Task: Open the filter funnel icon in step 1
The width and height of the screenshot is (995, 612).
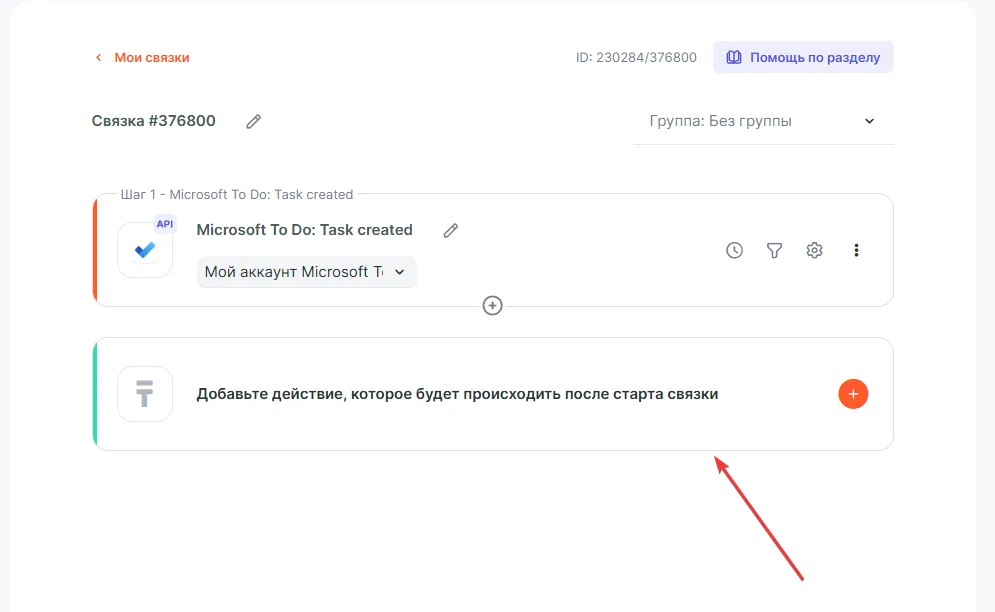Action: [x=774, y=250]
